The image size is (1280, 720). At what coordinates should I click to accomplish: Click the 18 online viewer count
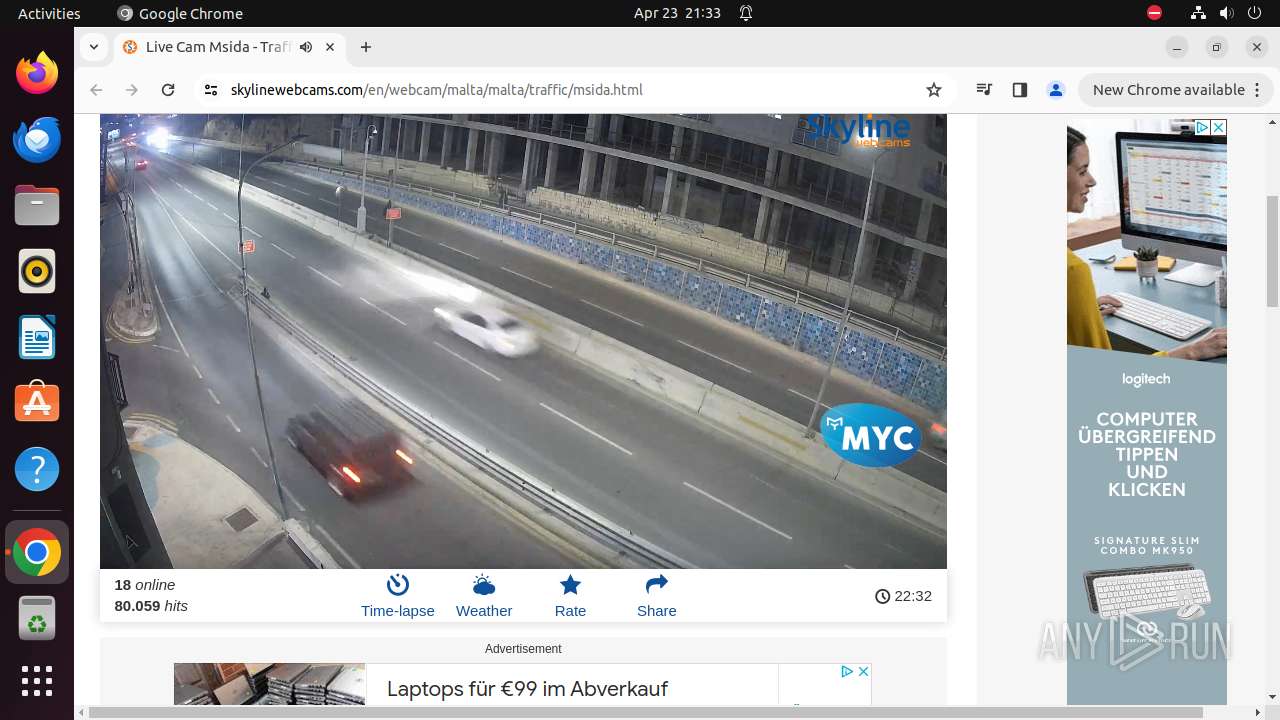(x=145, y=585)
